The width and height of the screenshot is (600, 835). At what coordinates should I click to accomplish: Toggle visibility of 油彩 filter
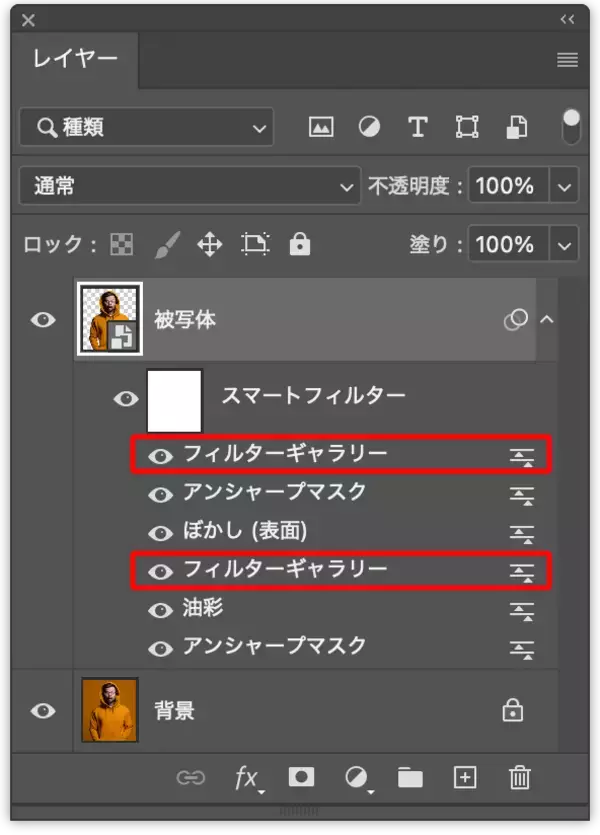160,610
